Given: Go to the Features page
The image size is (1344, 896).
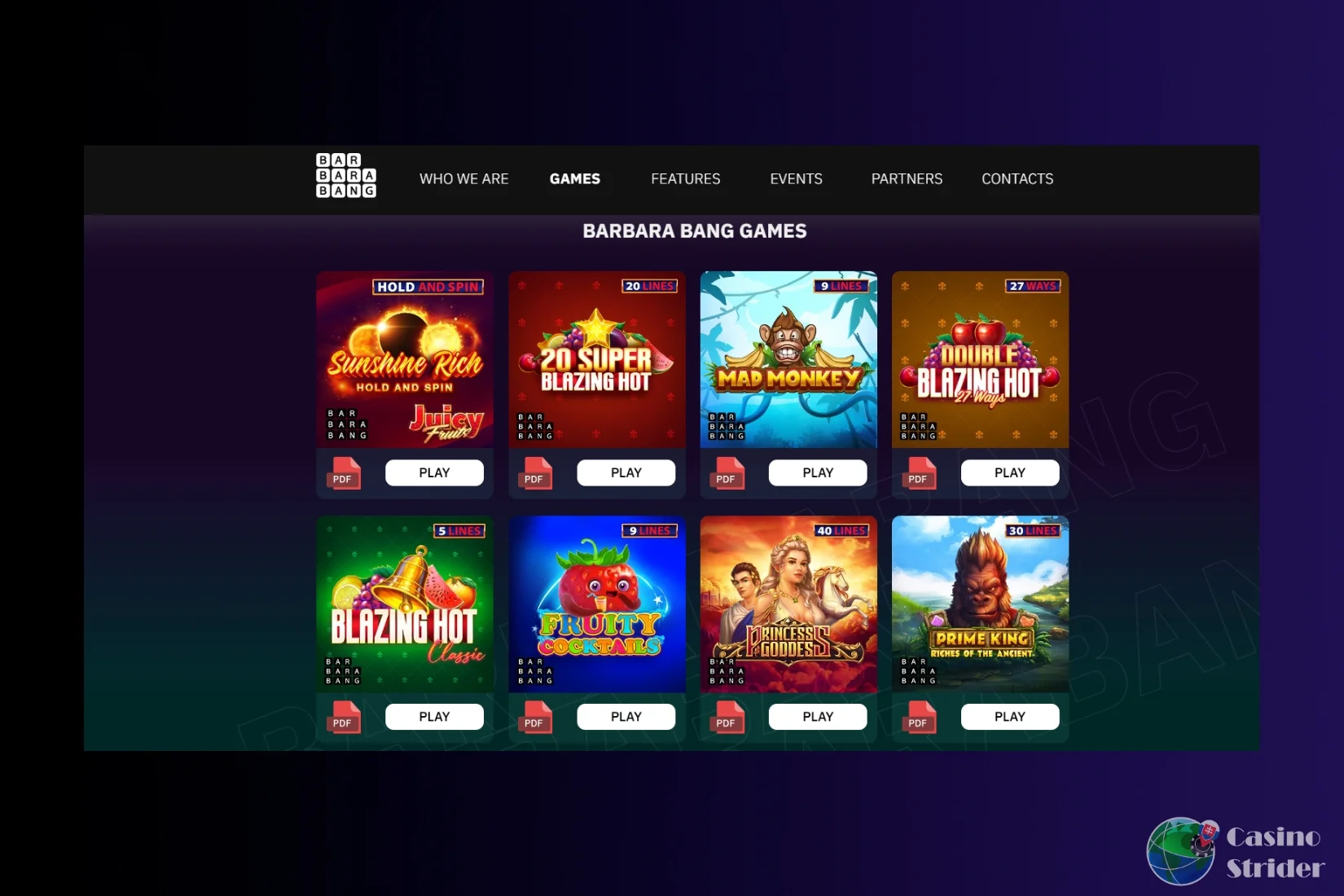Looking at the screenshot, I should [x=686, y=179].
